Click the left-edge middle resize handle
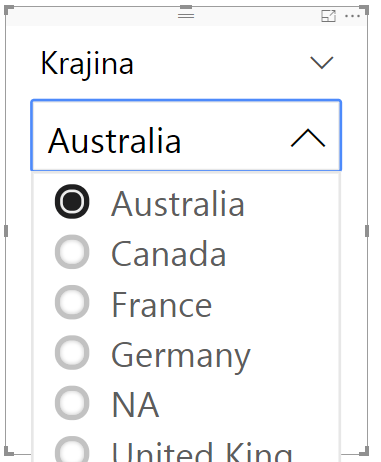381x462 pixels. (x=6, y=231)
